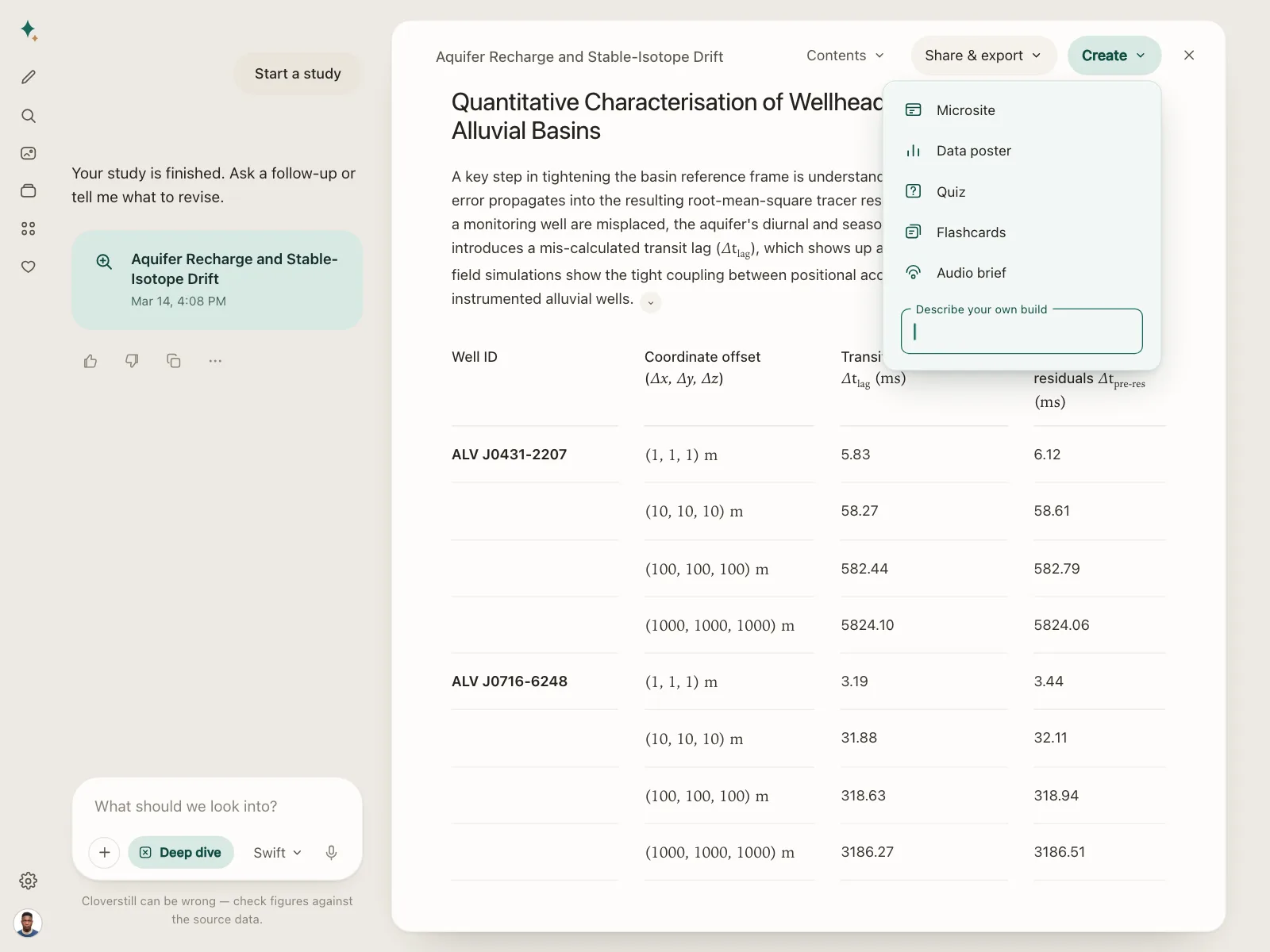Click the Coordinate offset column header
This screenshot has width=1270, height=952.
point(702,368)
